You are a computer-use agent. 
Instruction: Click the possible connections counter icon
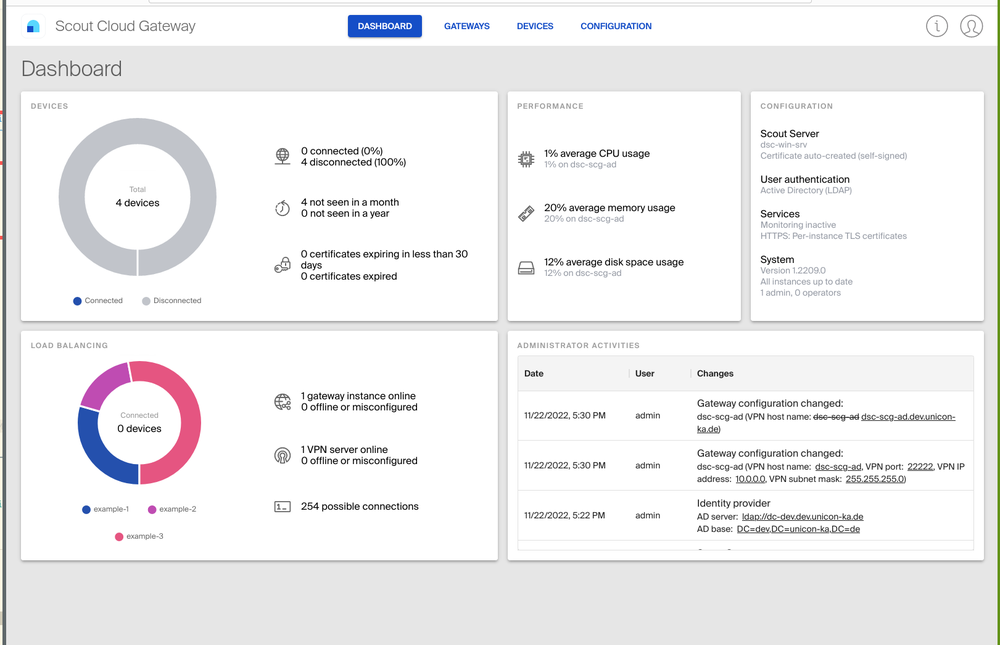coord(283,507)
